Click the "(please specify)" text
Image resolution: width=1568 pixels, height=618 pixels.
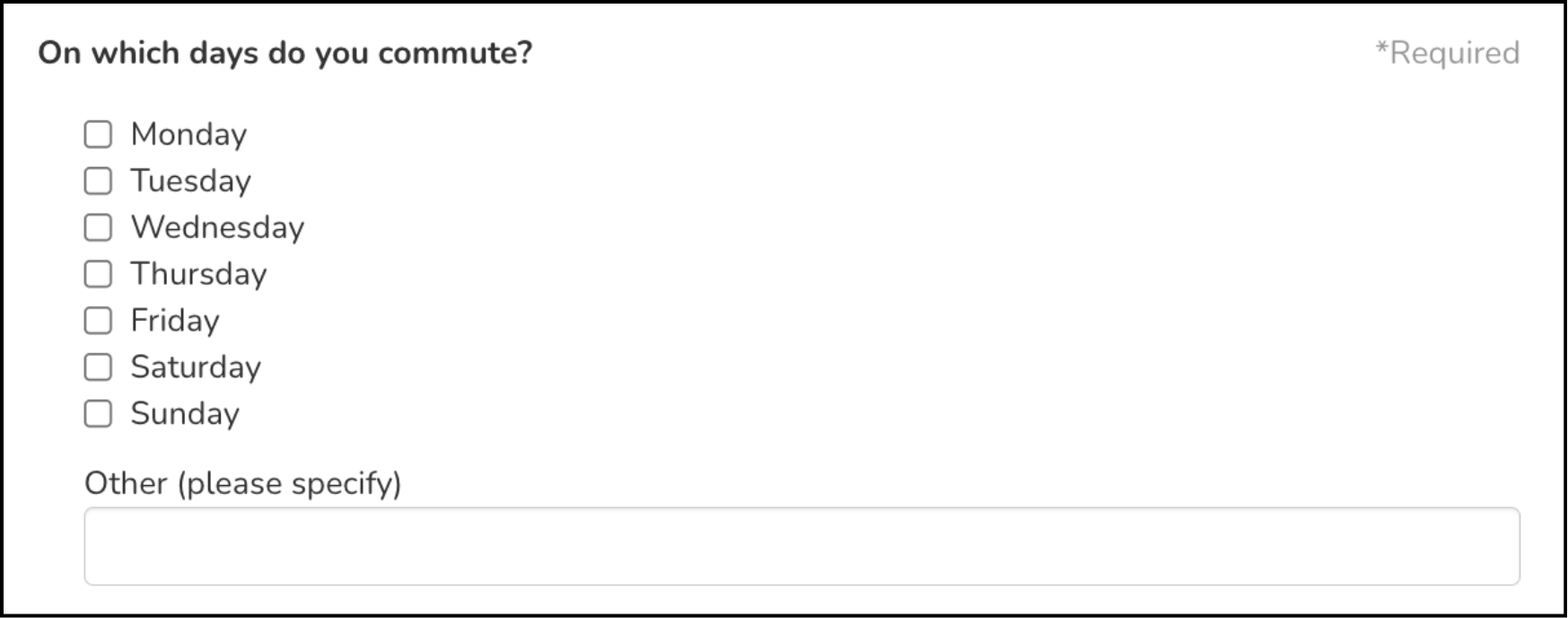[x=289, y=483]
